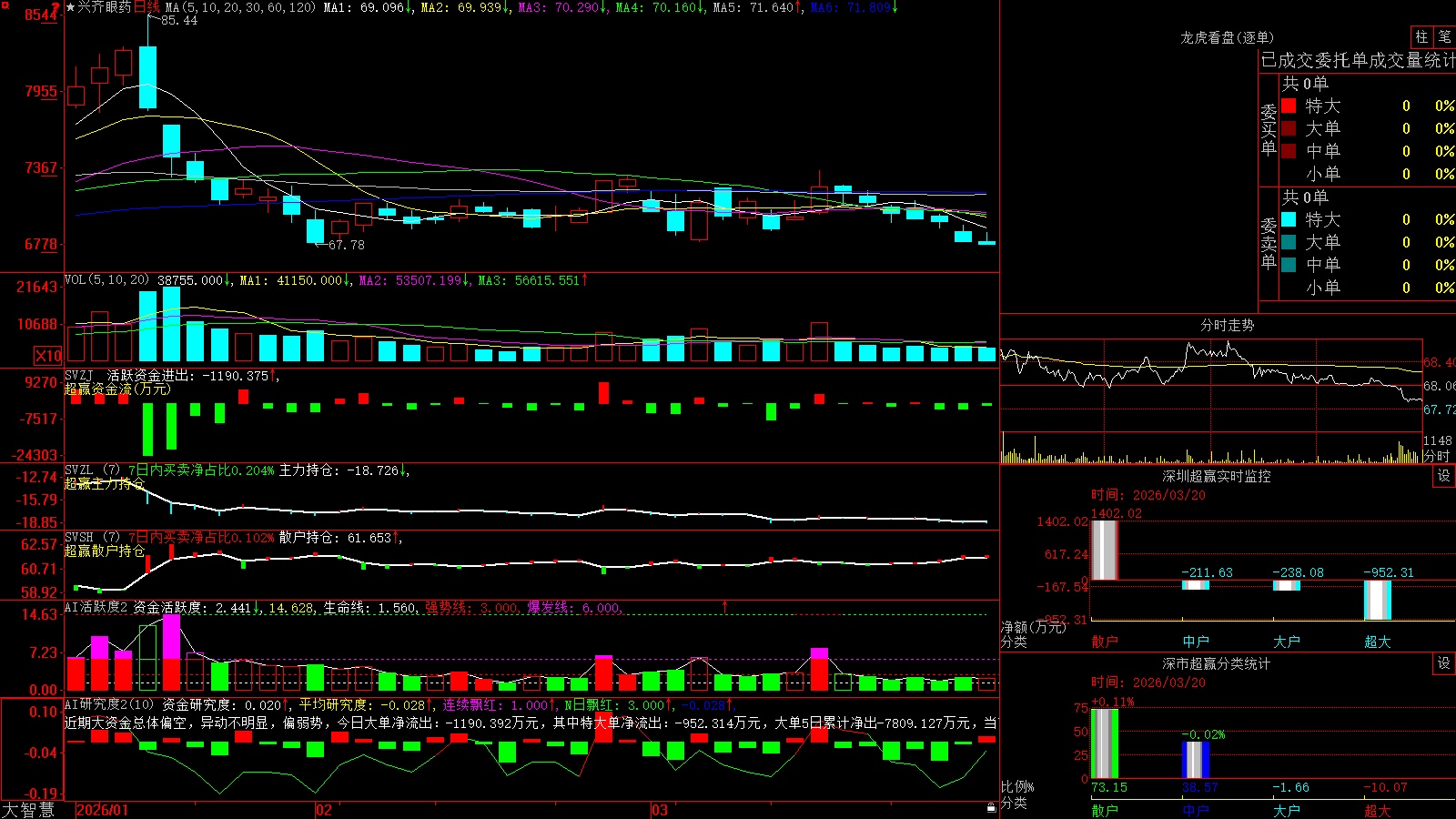The height and width of the screenshot is (819, 1456).
Task: Click the dark red 大单 swatch under 委买单
Action: tap(1289, 128)
